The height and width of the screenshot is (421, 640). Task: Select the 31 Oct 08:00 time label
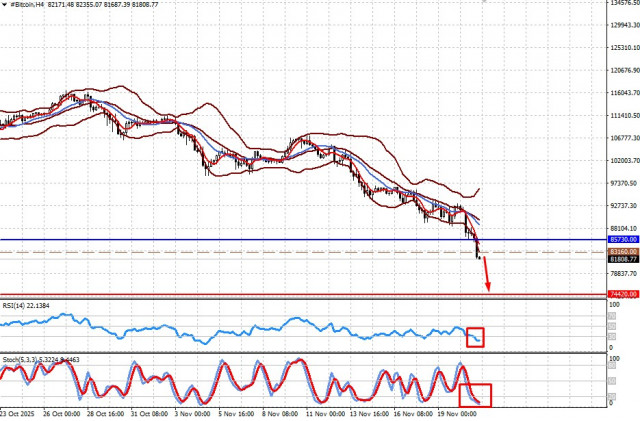click(149, 414)
